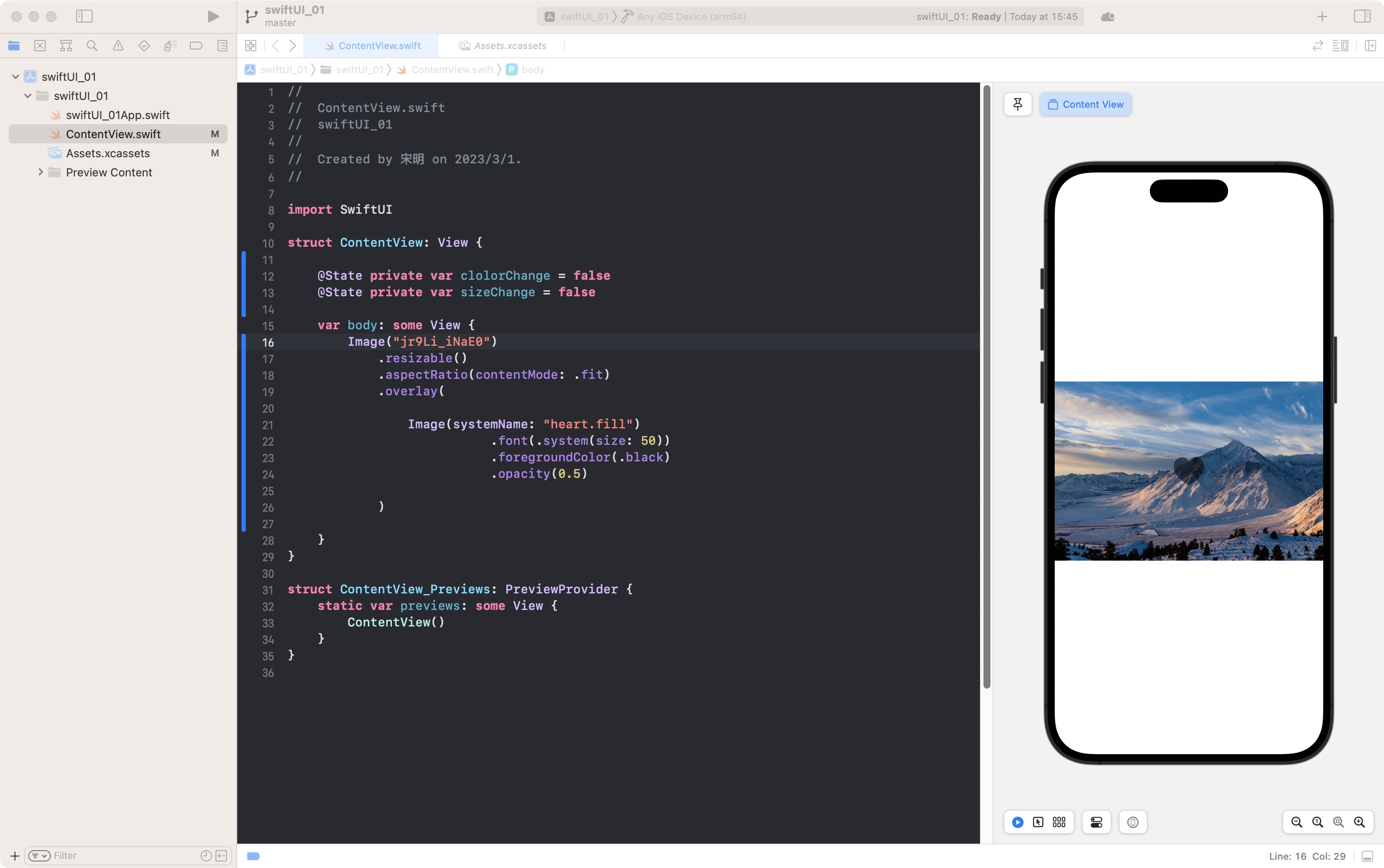This screenshot has height=868, width=1384.
Task: Open canvas device settings
Action: [x=1096, y=822]
